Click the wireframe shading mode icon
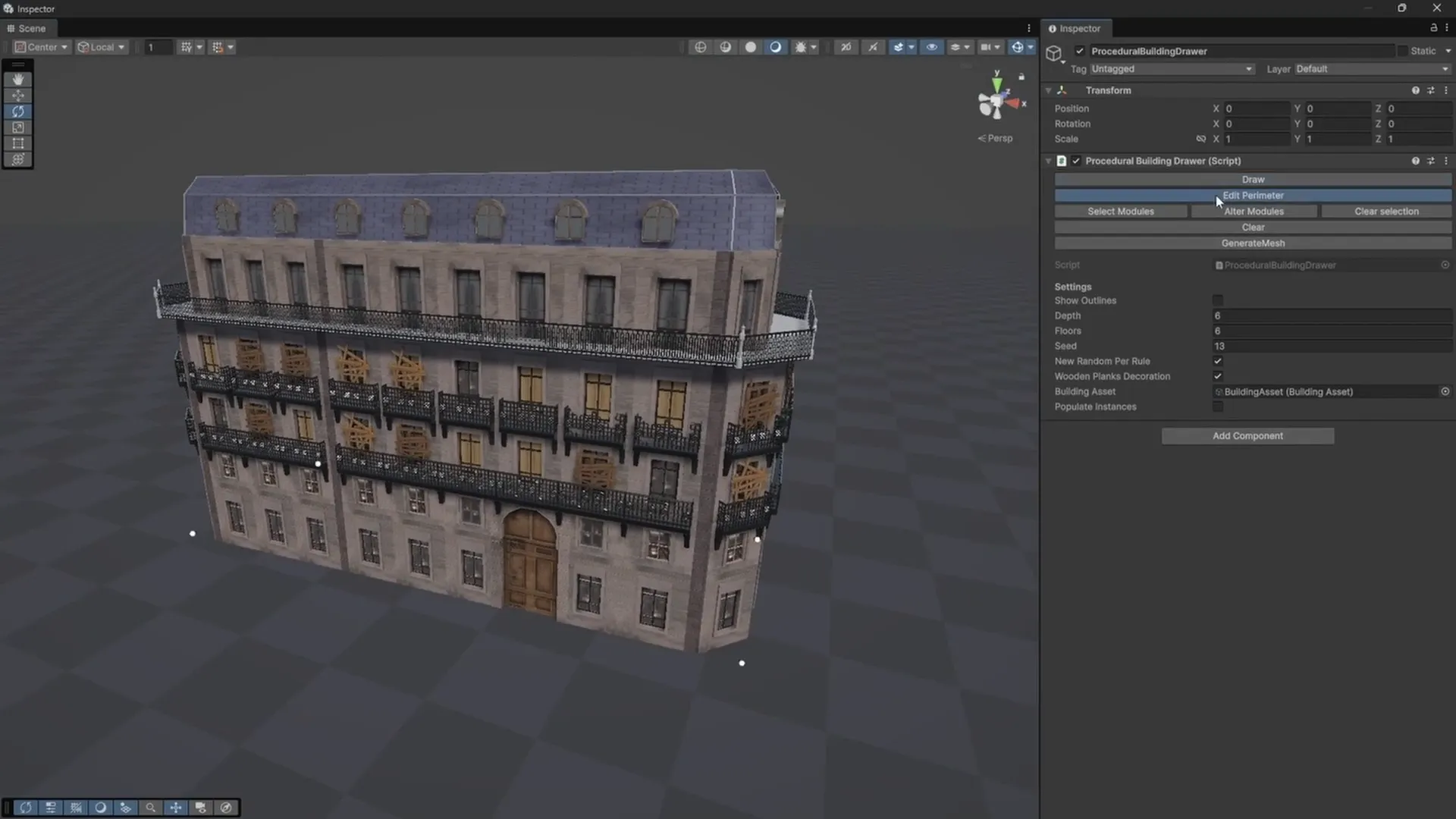Screen dimensions: 1456x819 click(x=700, y=47)
